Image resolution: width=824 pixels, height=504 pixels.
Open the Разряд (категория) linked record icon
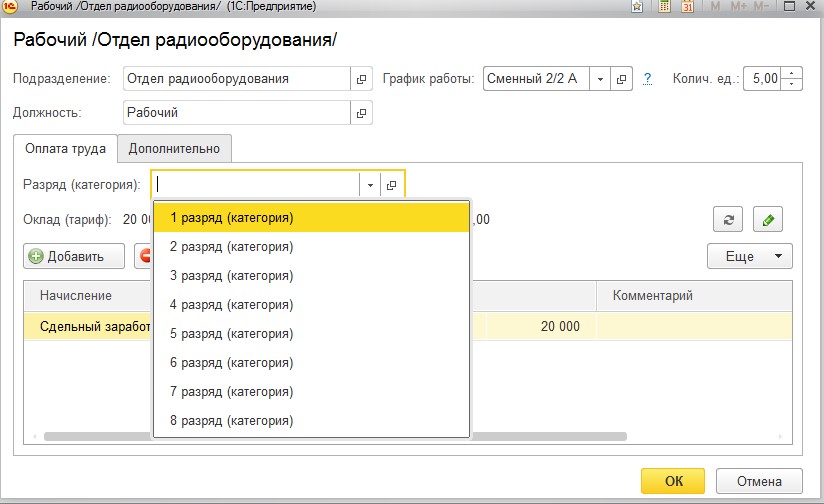[392, 185]
